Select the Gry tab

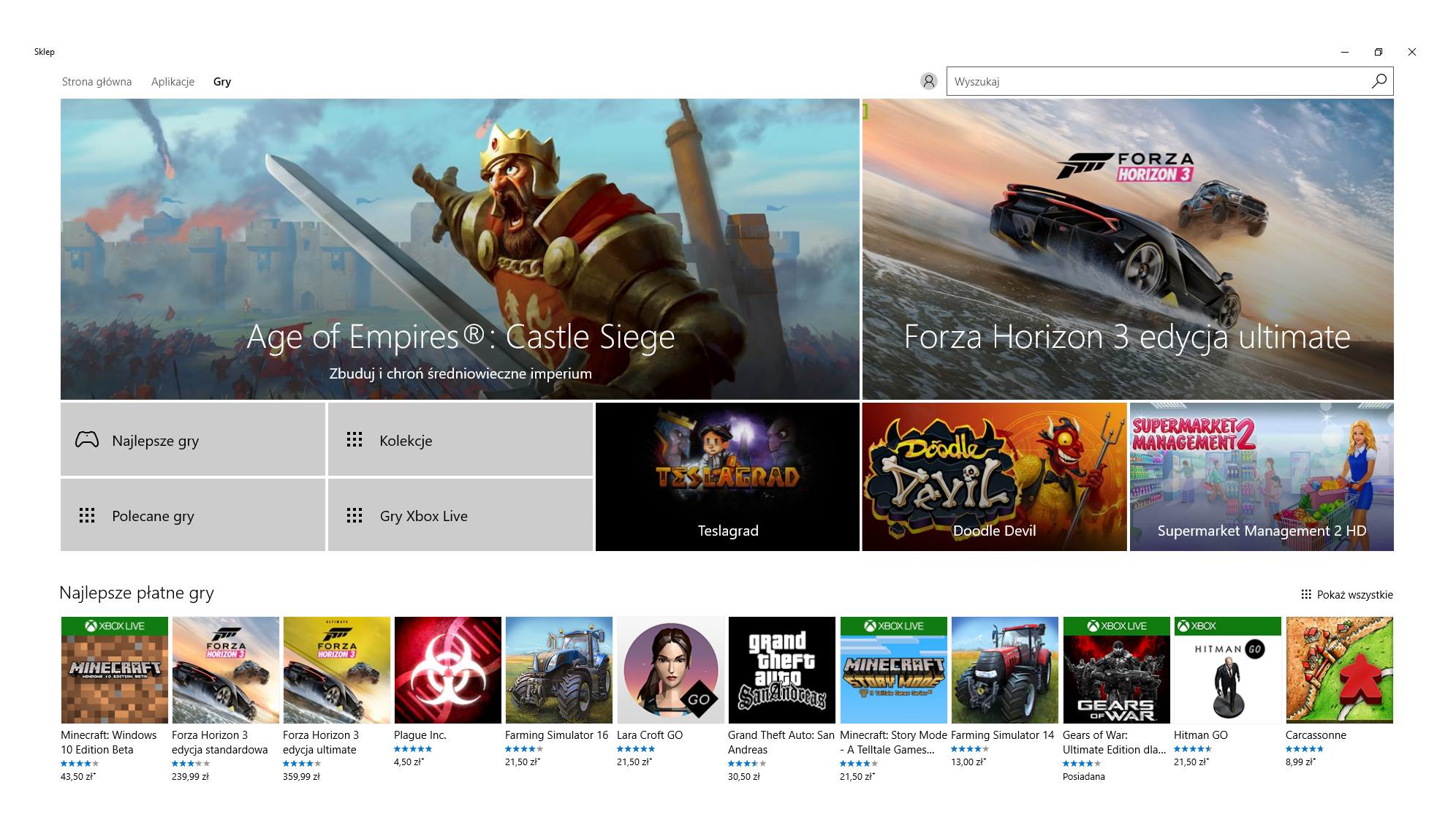point(222,82)
